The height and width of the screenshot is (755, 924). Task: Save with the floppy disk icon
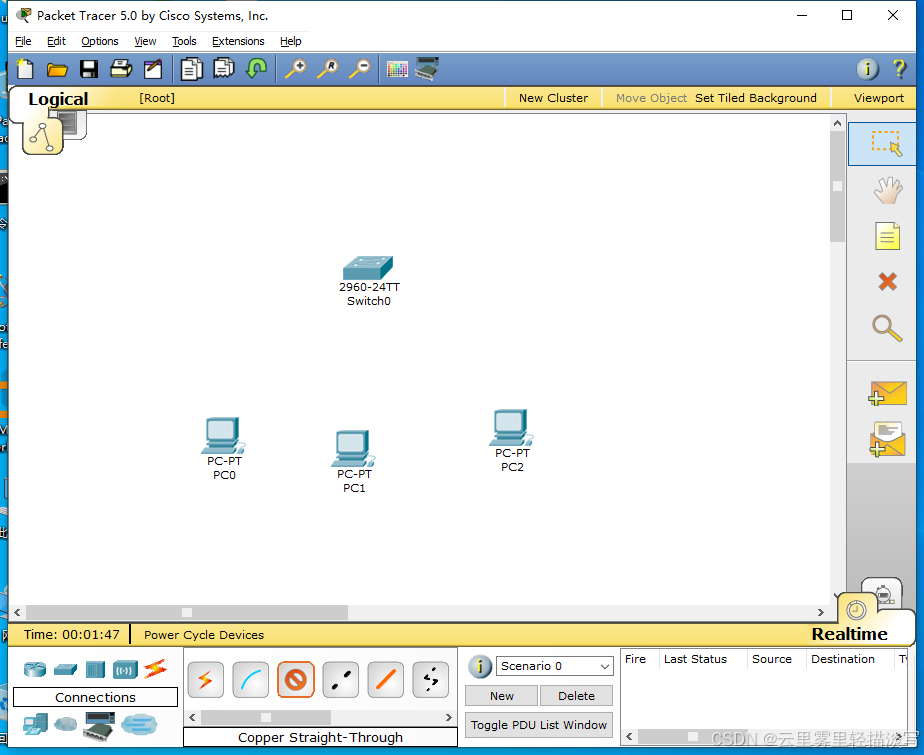(89, 70)
